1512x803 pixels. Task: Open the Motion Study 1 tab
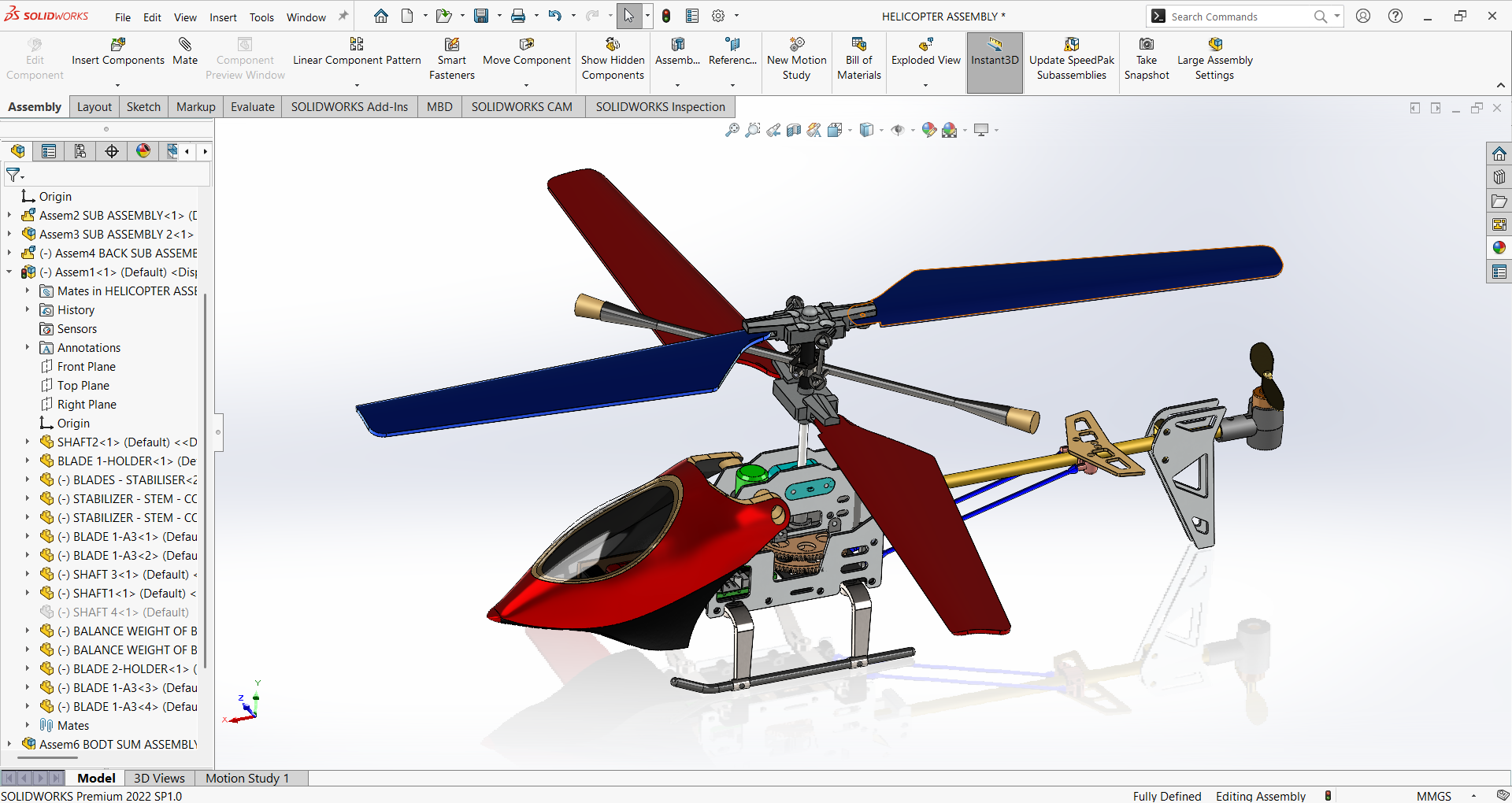coord(247,778)
